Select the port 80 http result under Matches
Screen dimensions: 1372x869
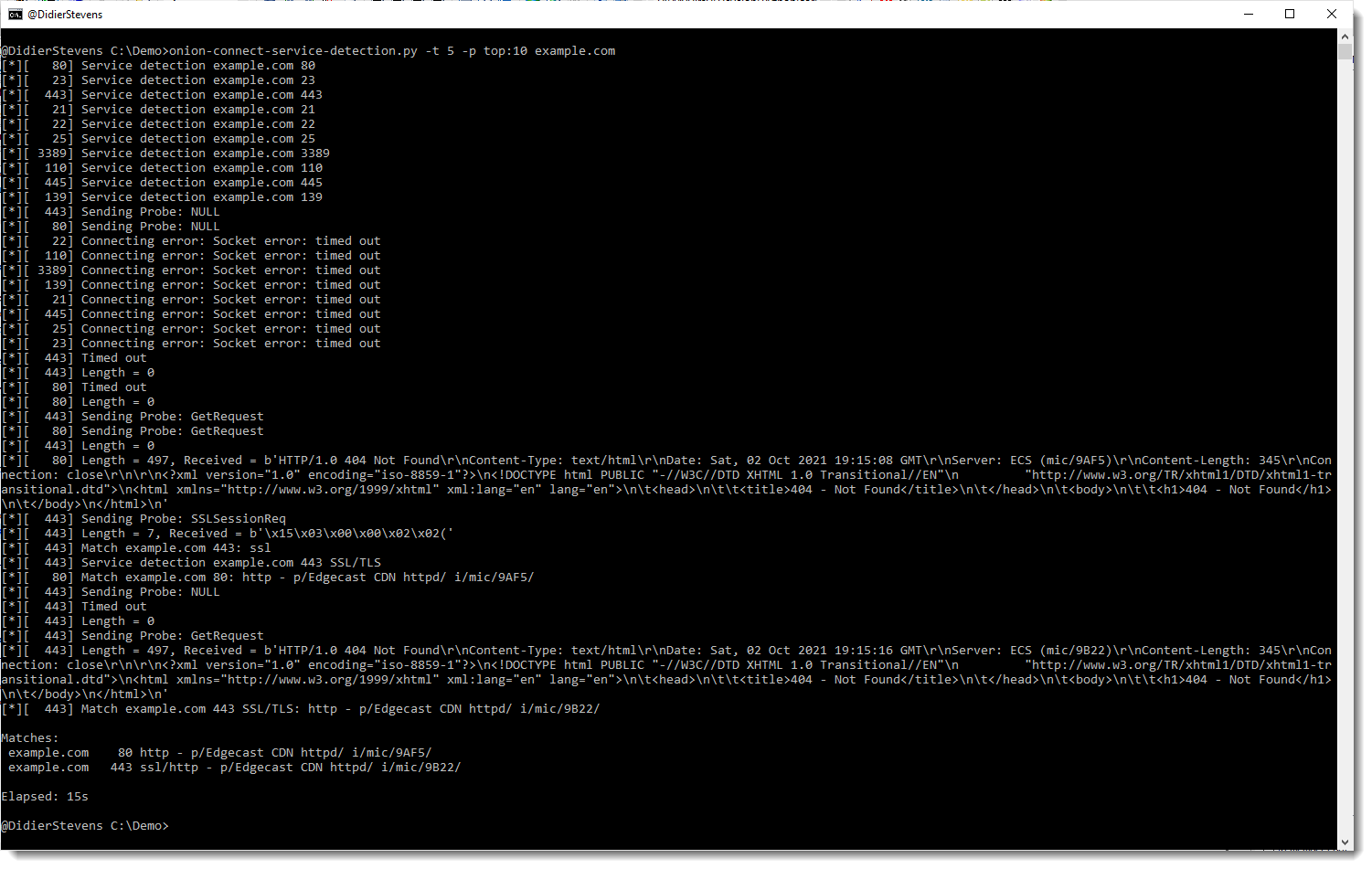tap(219, 753)
